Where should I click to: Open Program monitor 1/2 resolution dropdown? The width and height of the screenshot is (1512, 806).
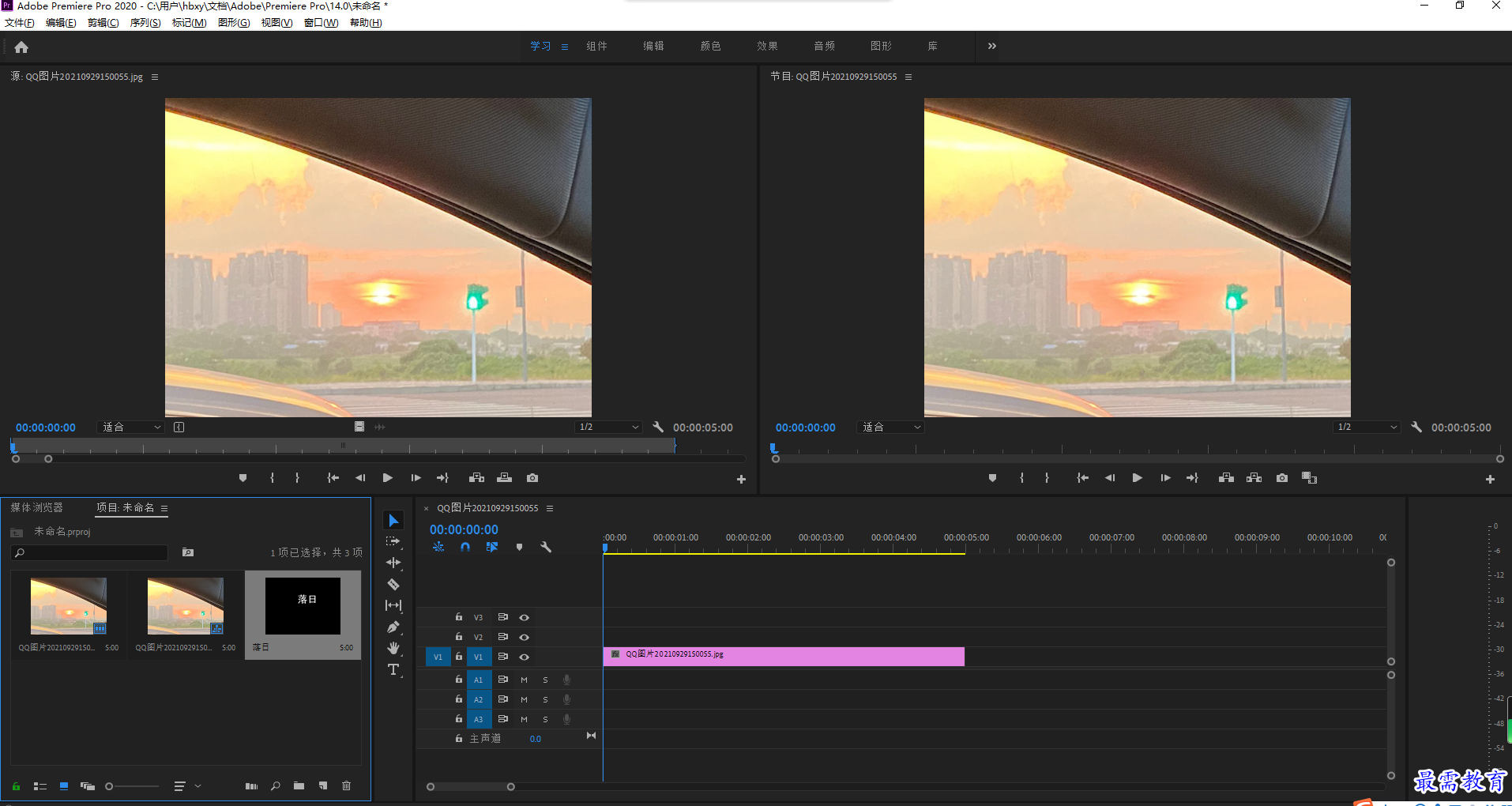1366,427
